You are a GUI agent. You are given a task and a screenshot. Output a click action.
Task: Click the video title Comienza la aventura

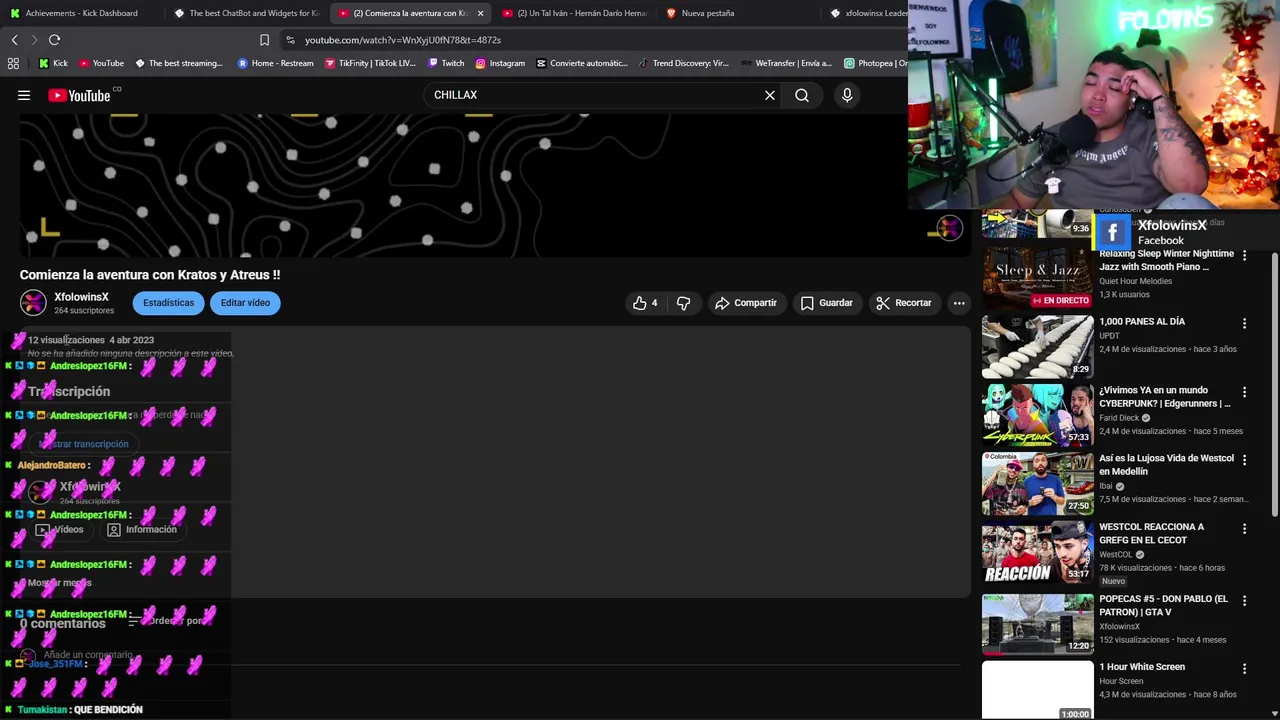pyautogui.click(x=150, y=275)
